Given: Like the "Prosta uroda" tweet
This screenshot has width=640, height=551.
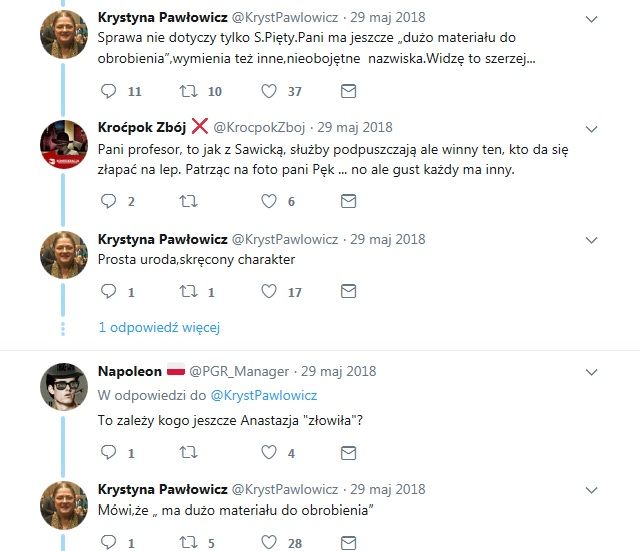Looking at the screenshot, I should 268,292.
